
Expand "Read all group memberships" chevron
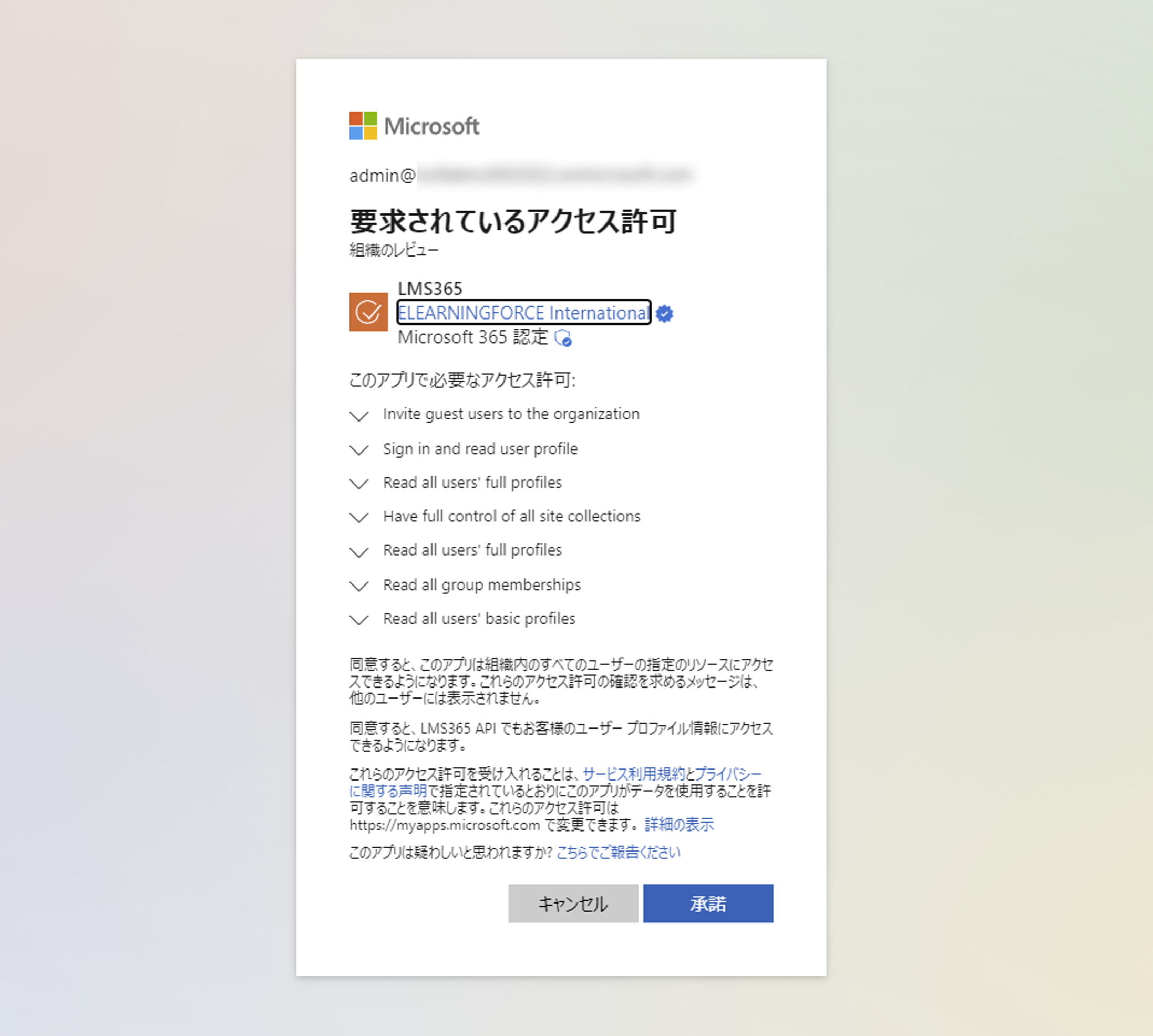click(358, 586)
